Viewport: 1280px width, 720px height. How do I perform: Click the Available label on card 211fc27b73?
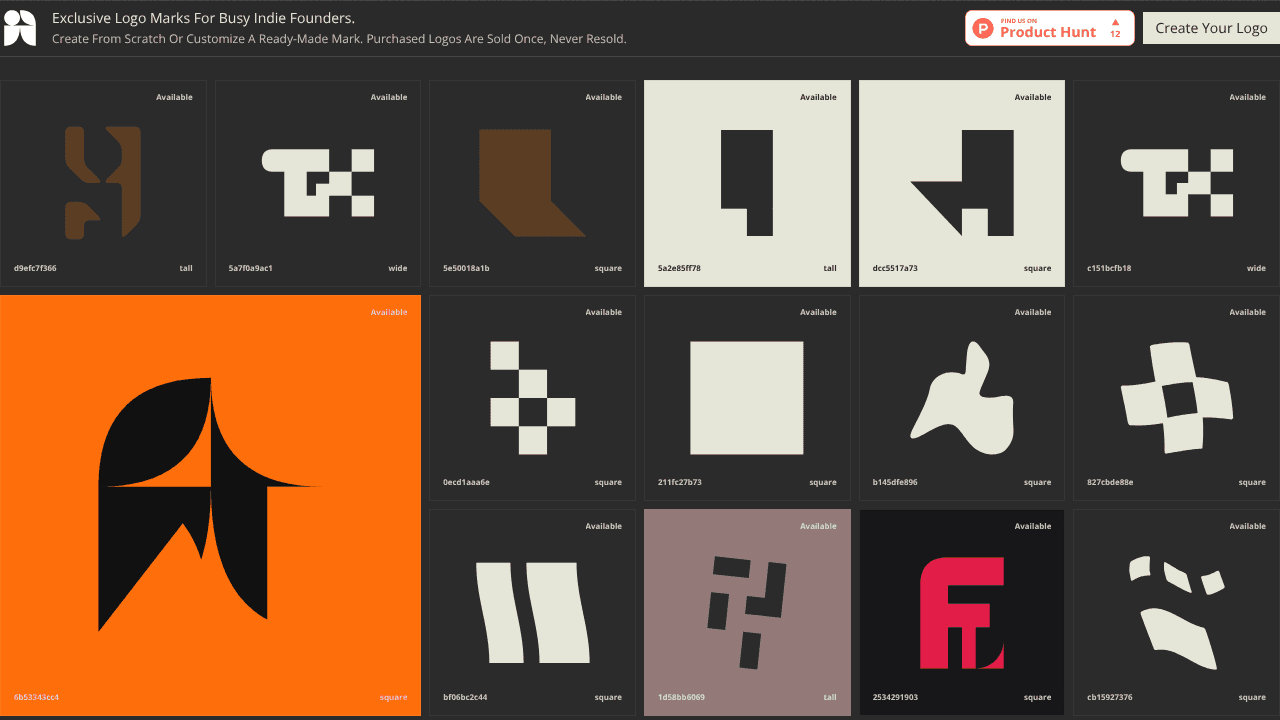[x=818, y=312]
